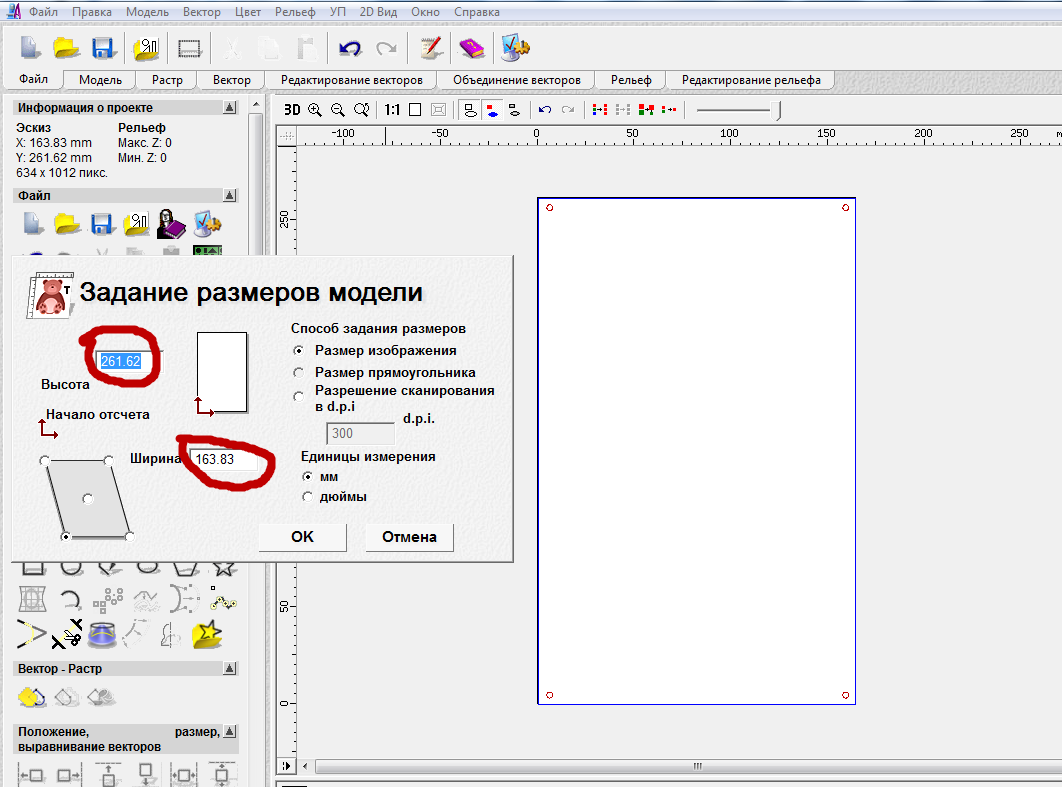1062x787 pixels.
Task: Open the 2D Вид menu
Action: [x=378, y=12]
